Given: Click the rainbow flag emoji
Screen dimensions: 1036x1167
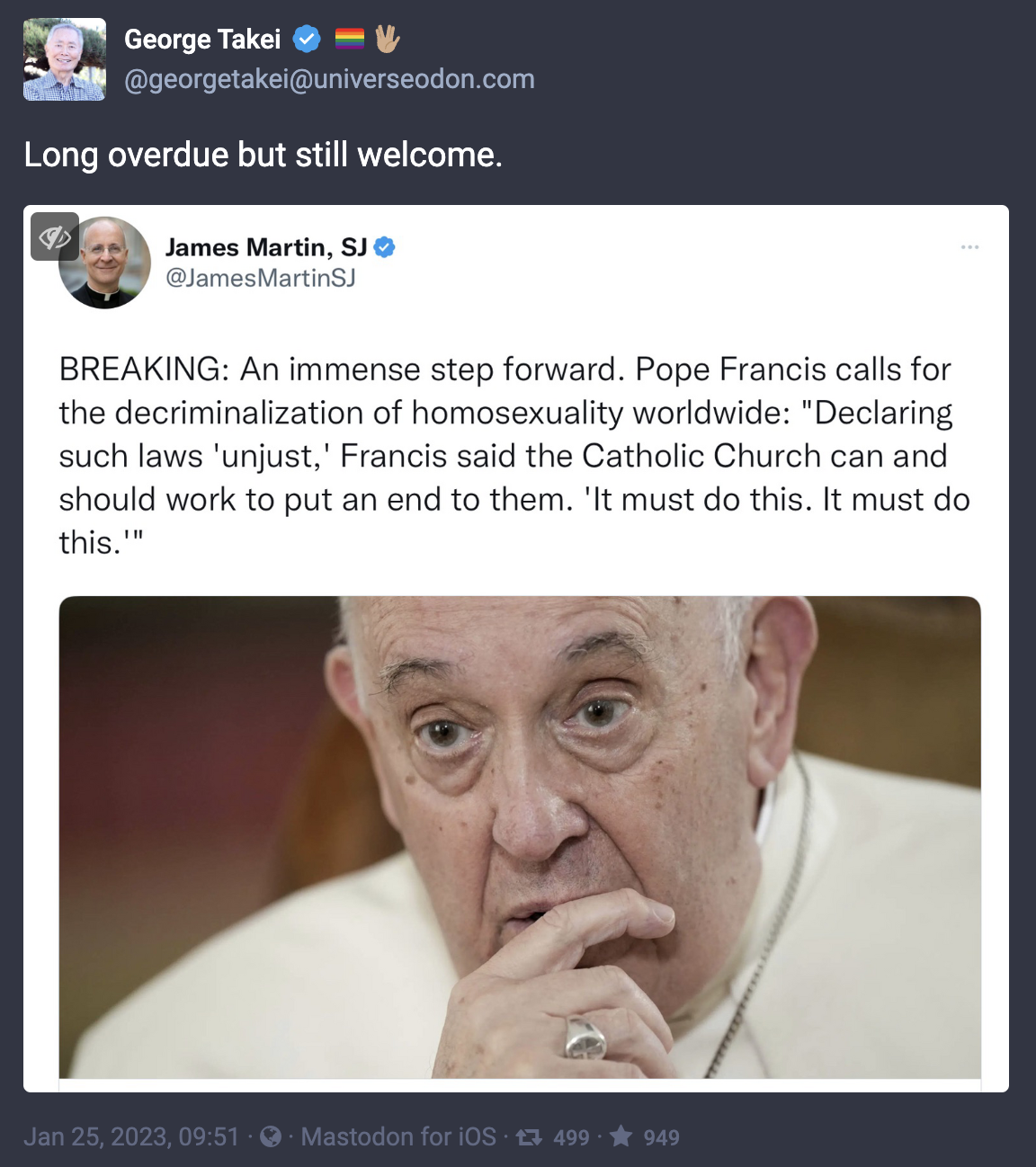Looking at the screenshot, I should click(x=350, y=39).
